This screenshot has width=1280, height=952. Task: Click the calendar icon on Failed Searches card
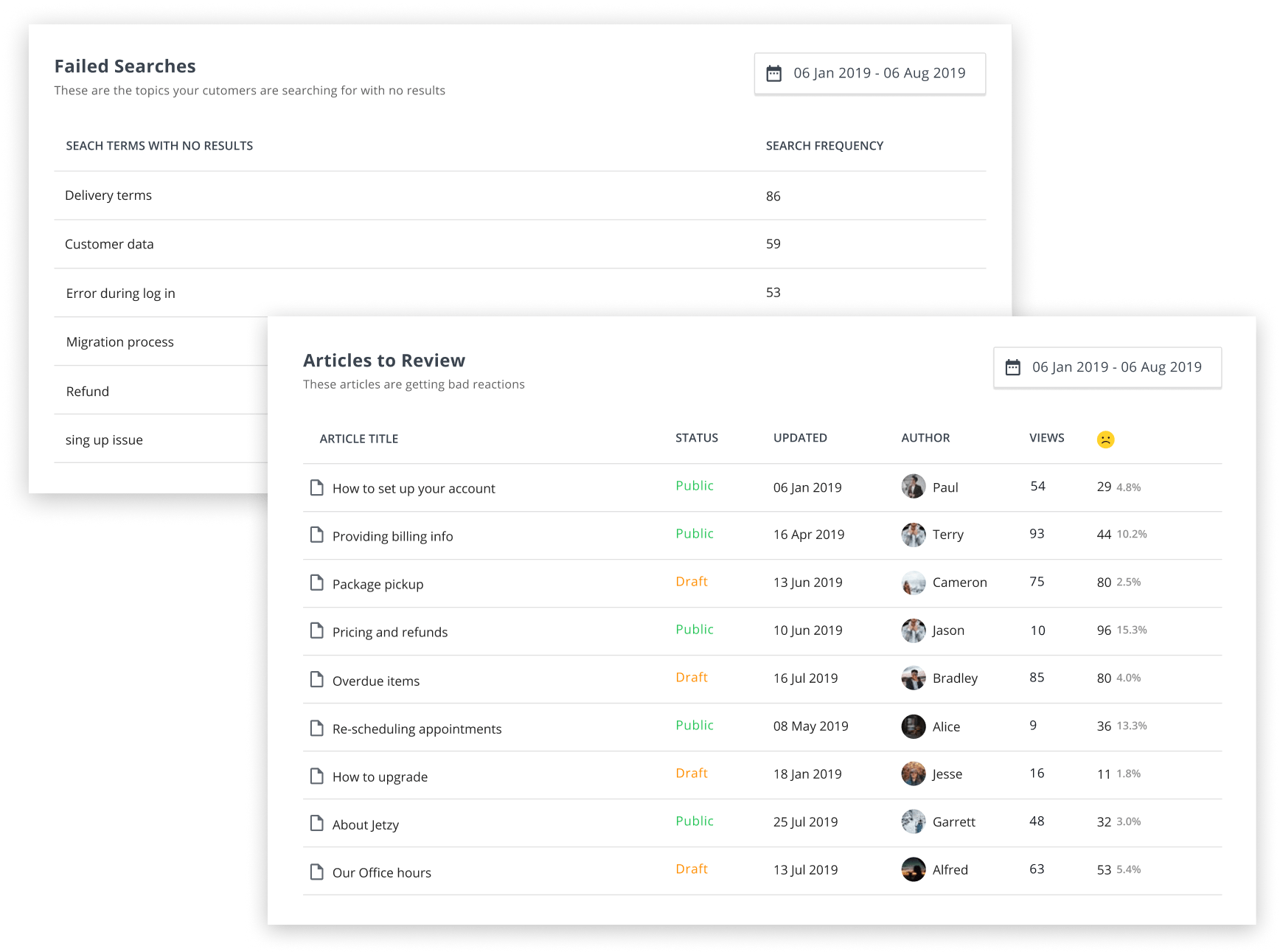[772, 73]
